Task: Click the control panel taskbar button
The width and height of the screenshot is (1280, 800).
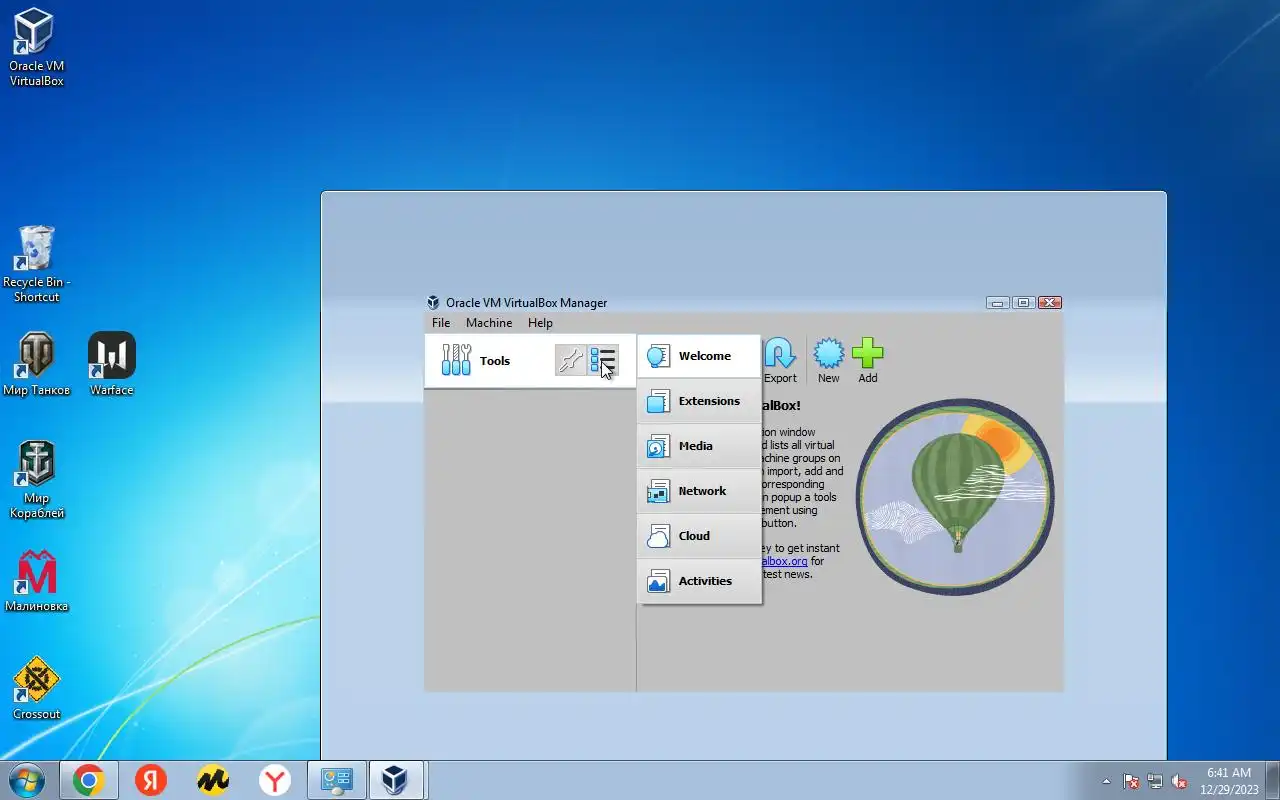Action: pos(337,780)
